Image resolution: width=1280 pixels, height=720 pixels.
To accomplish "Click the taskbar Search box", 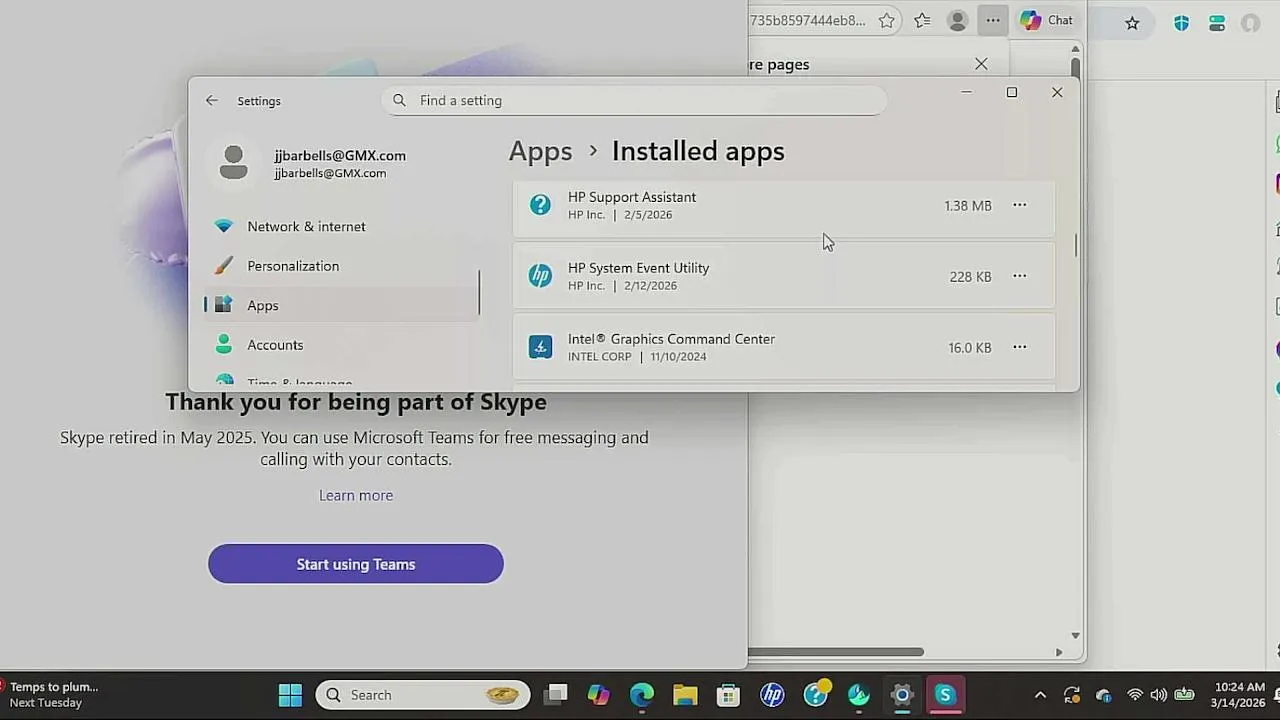I will click(x=423, y=695).
